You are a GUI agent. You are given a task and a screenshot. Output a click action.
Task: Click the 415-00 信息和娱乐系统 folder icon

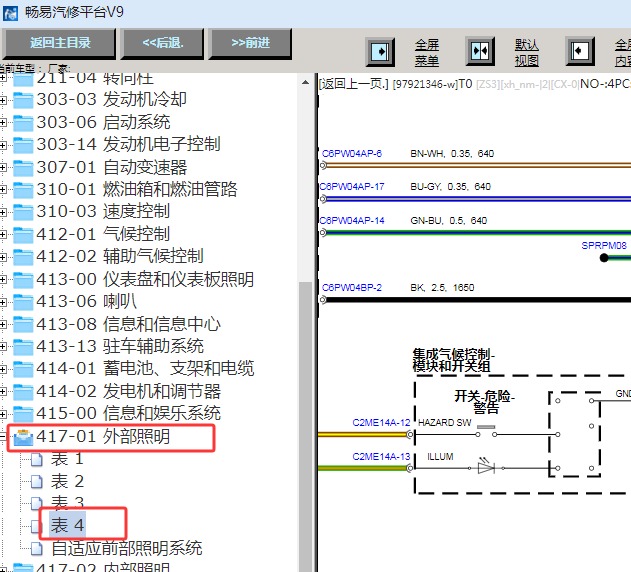(23, 414)
